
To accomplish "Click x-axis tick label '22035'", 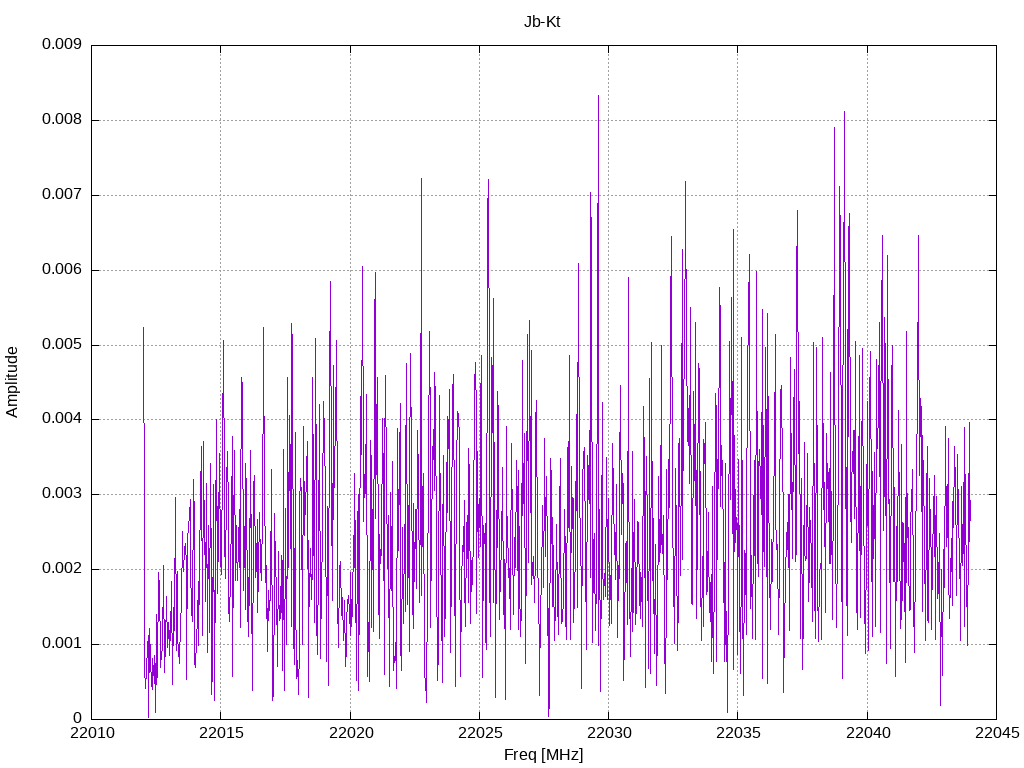I will point(738,733).
